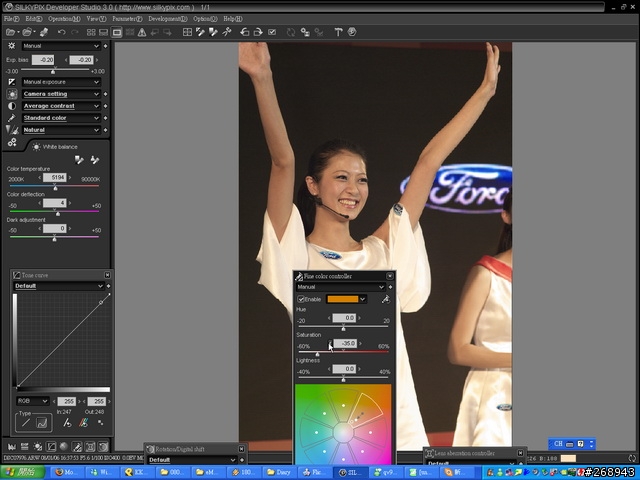640x480 pixels.
Task: Select the straight line curve type
Action: point(25,423)
